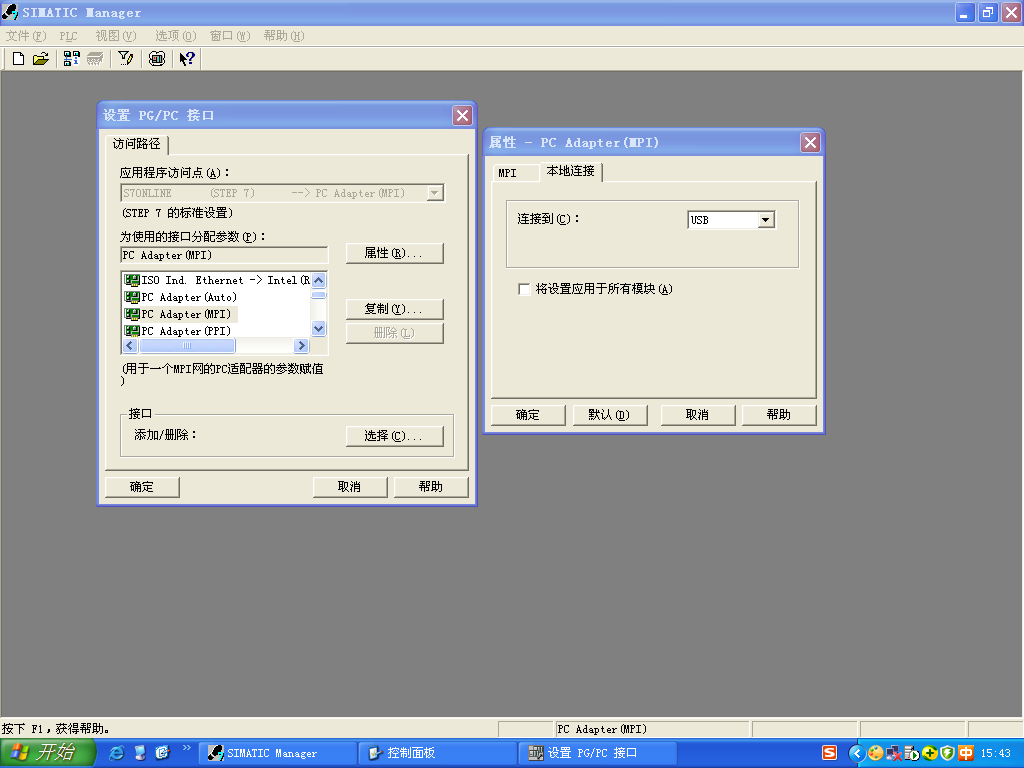Image resolution: width=1024 pixels, height=768 pixels.
Task: Switch to the MPI tab
Action: tap(508, 173)
